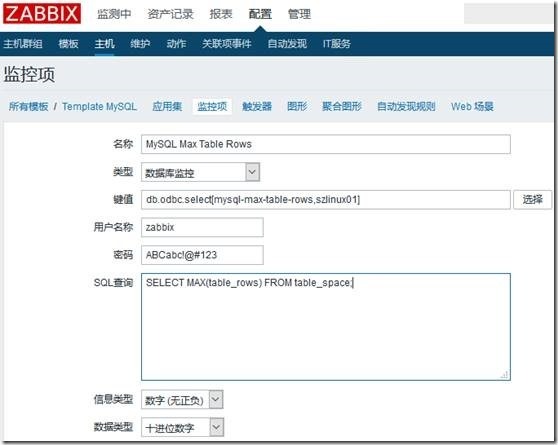Open the 类型 dropdown arrow
558x445 pixels.
click(x=252, y=172)
